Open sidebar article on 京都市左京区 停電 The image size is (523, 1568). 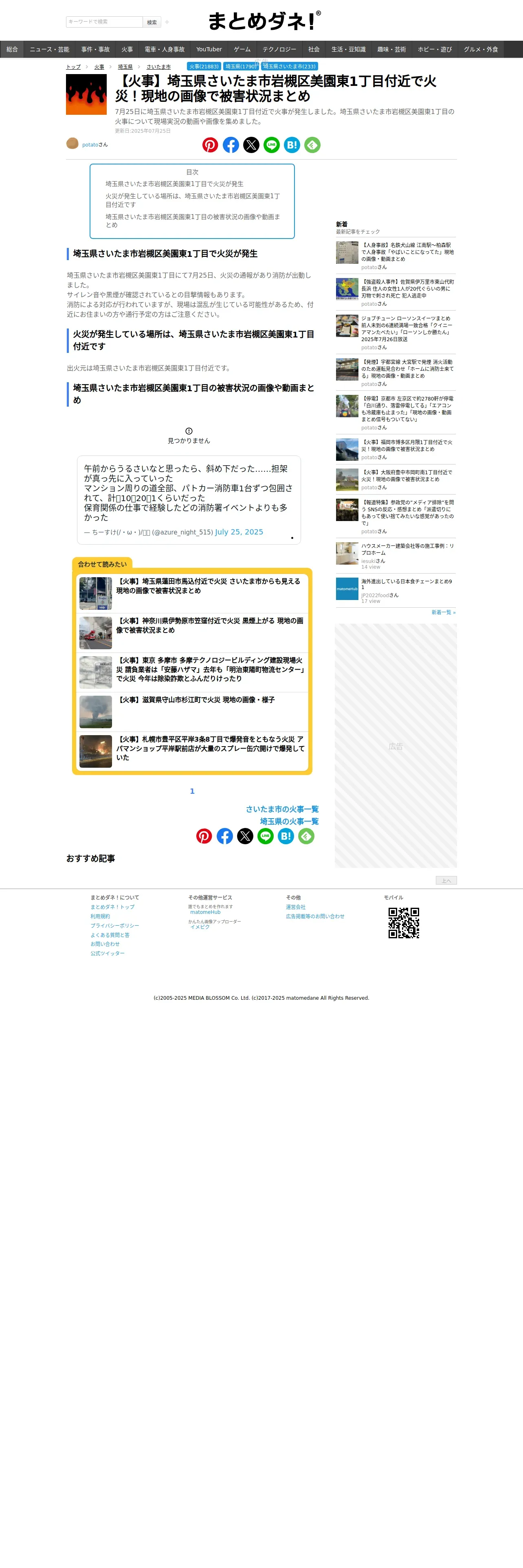(408, 409)
